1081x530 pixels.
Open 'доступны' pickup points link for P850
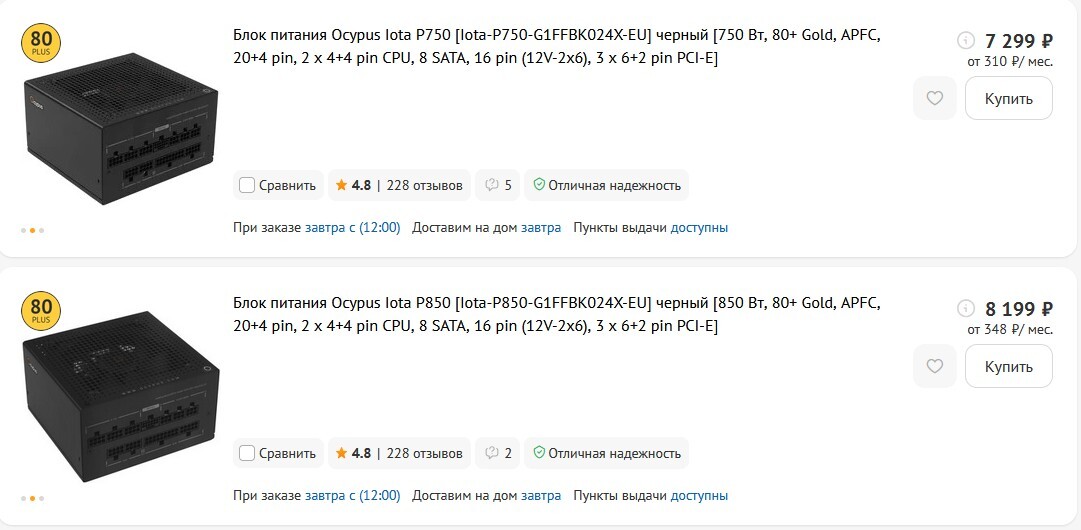(x=699, y=495)
